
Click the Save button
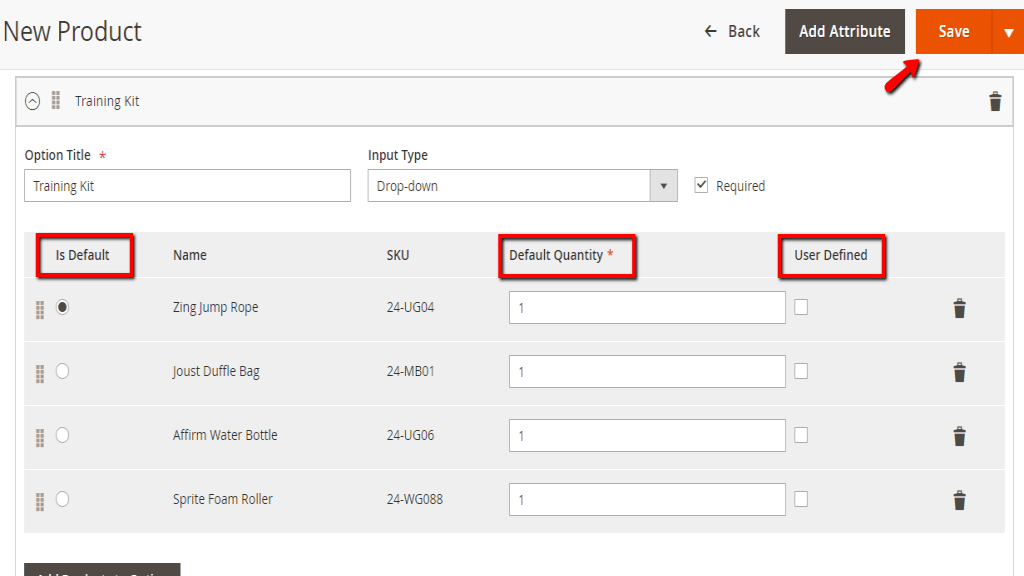pyautogui.click(x=953, y=32)
